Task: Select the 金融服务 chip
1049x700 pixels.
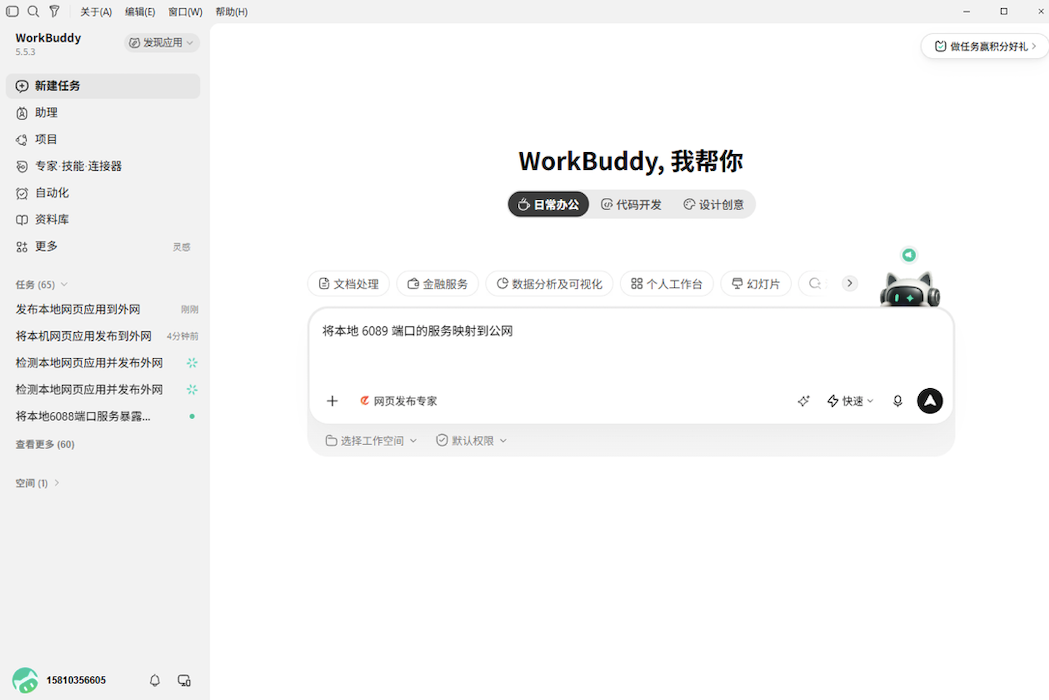Action: [438, 284]
